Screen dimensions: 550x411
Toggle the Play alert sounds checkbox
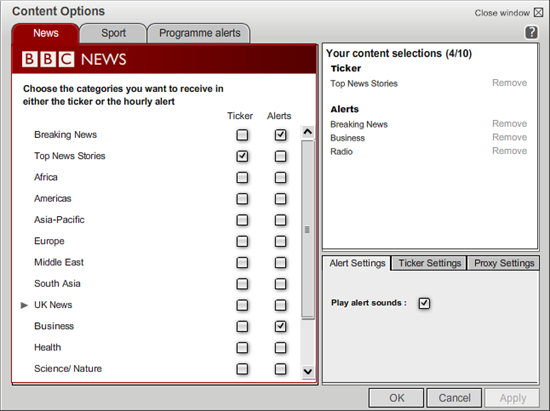pyautogui.click(x=424, y=303)
